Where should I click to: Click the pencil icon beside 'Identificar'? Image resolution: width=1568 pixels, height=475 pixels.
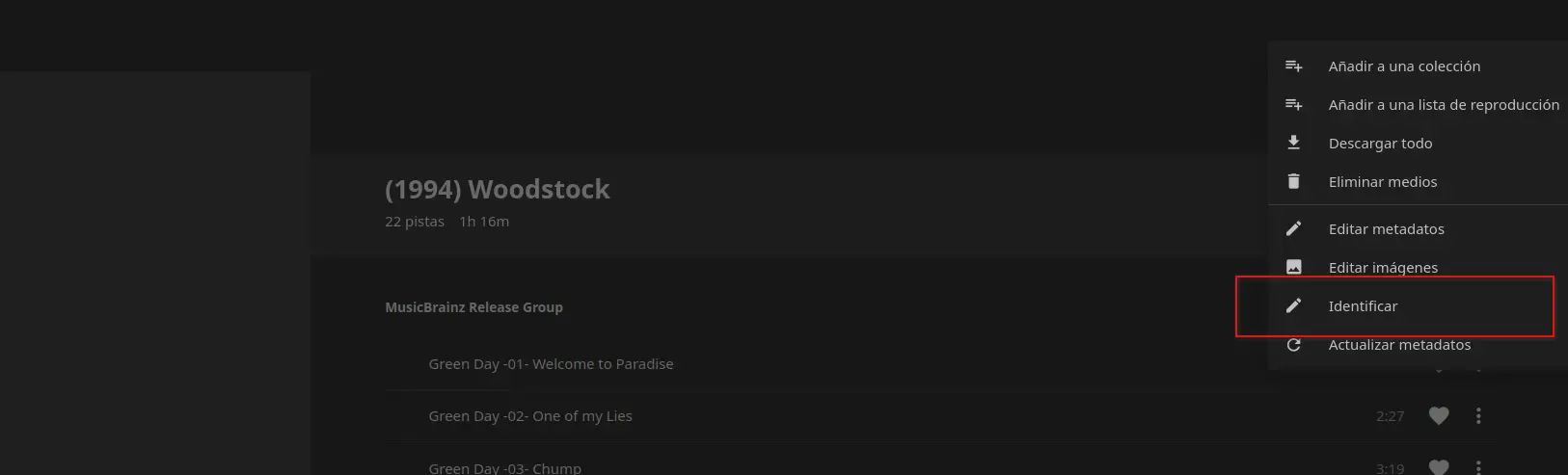coord(1294,305)
